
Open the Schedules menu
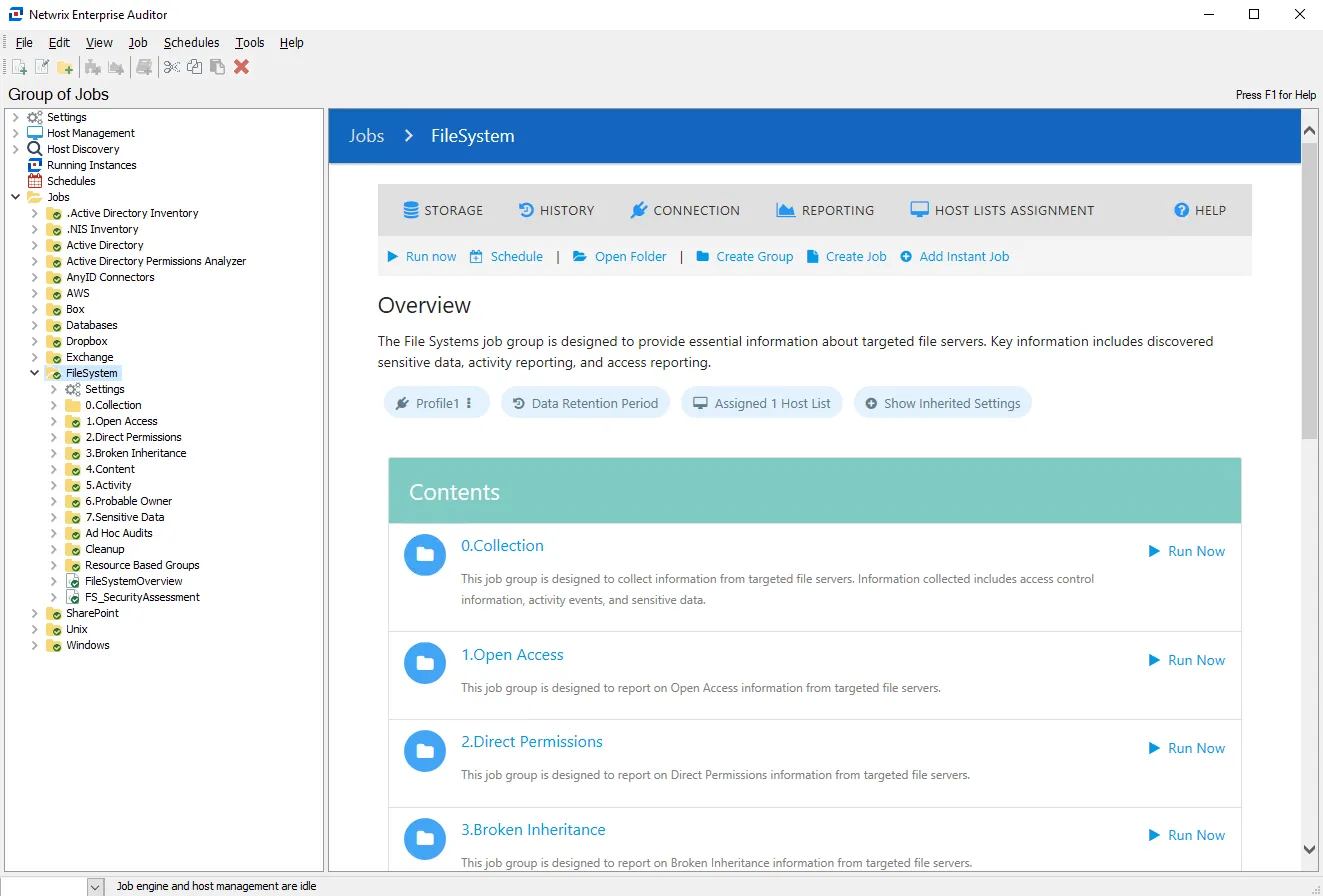[191, 43]
